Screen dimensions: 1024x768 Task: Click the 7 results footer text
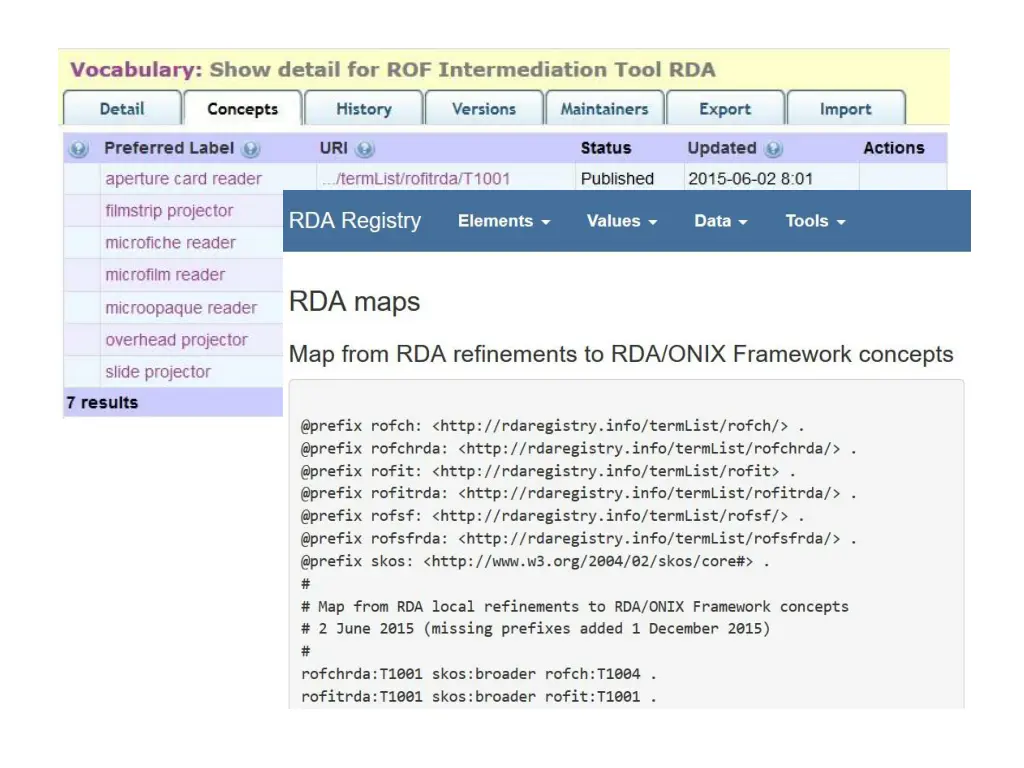pyautogui.click(x=103, y=402)
